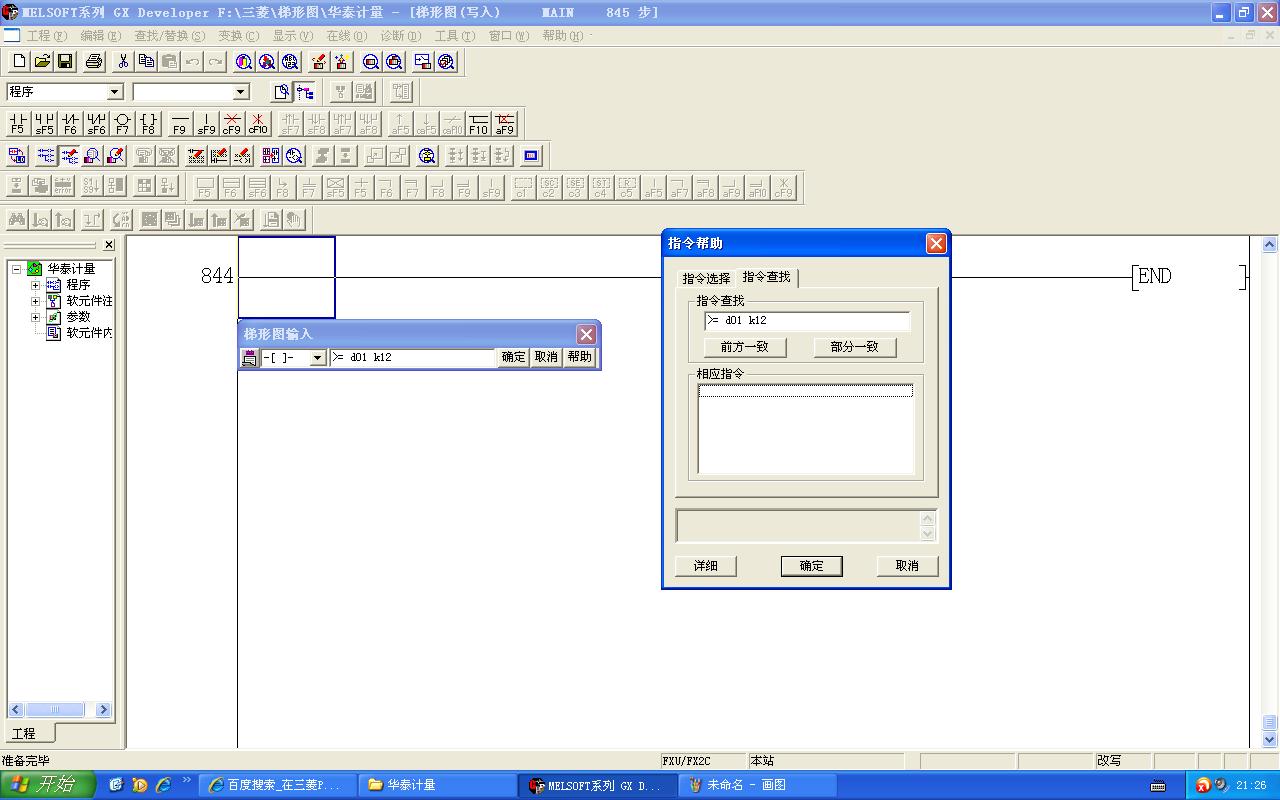Insert a normally open contact (F5)
This screenshot has width=1280, height=800.
(x=17, y=124)
